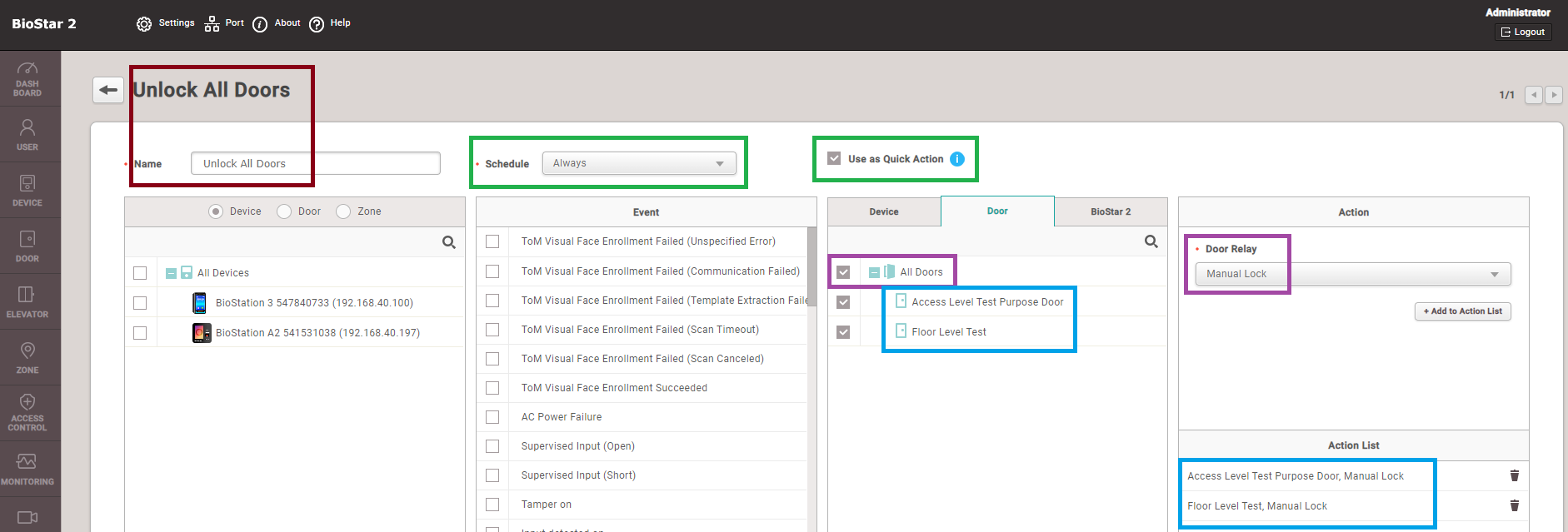Screen dimensions: 1568x532
Task: Open Access Control in sidebar
Action: click(x=27, y=413)
